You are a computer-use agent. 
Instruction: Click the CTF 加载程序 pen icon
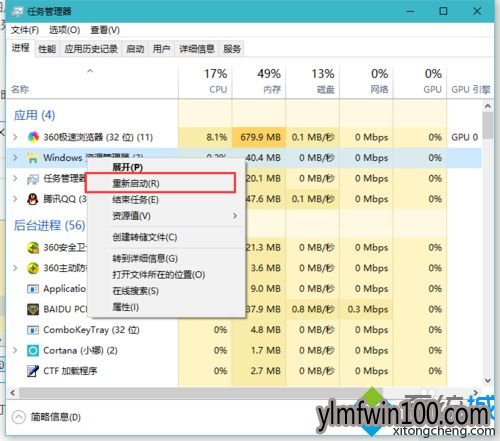[33, 371]
